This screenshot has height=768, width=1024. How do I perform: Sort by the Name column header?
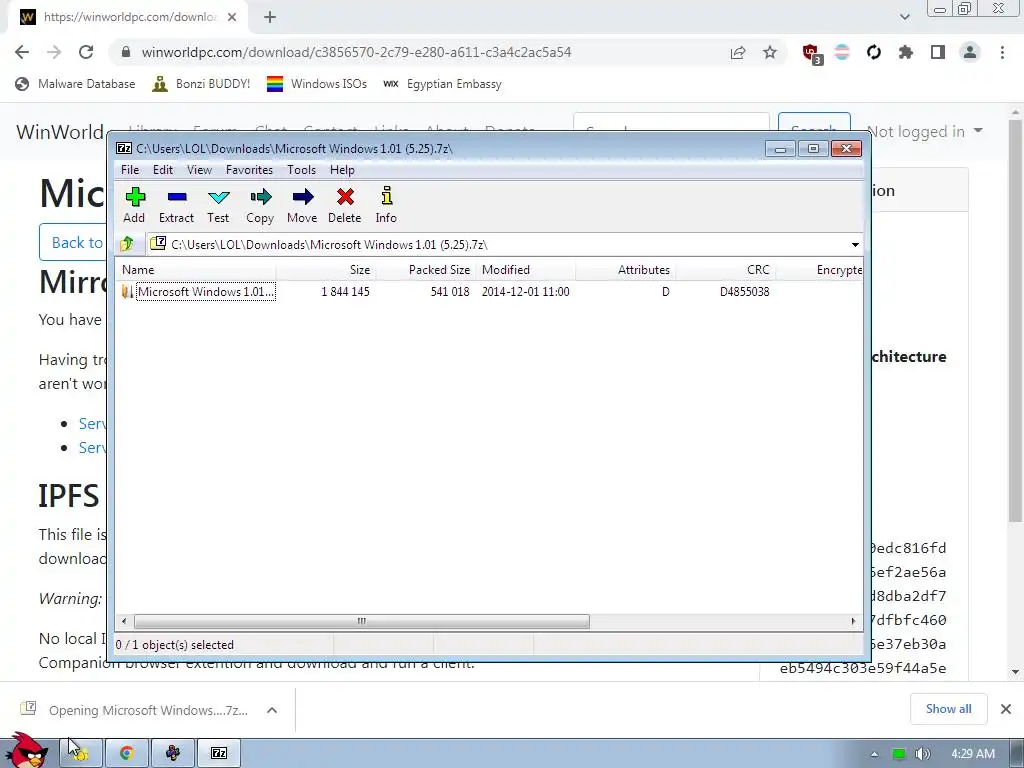[x=195, y=270]
